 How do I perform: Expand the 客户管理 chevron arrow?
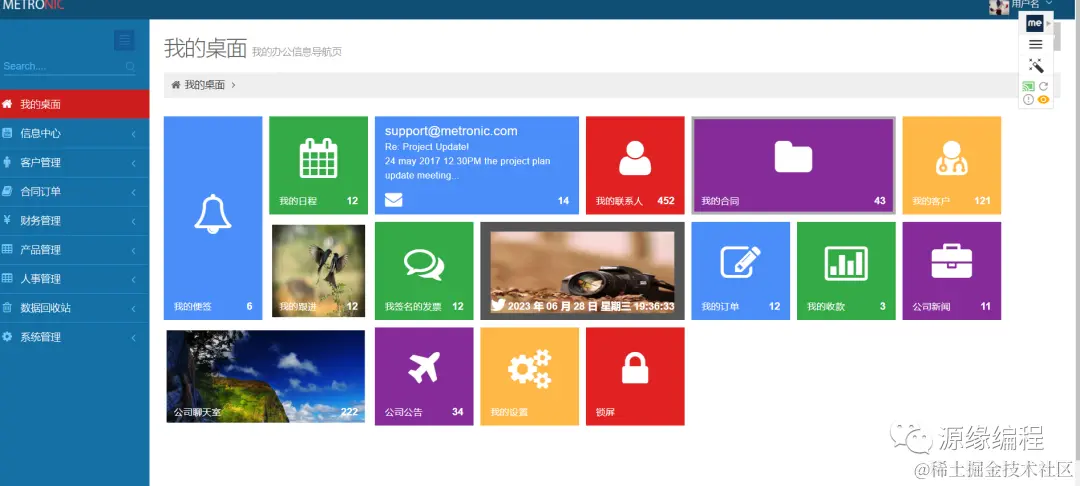[134, 163]
